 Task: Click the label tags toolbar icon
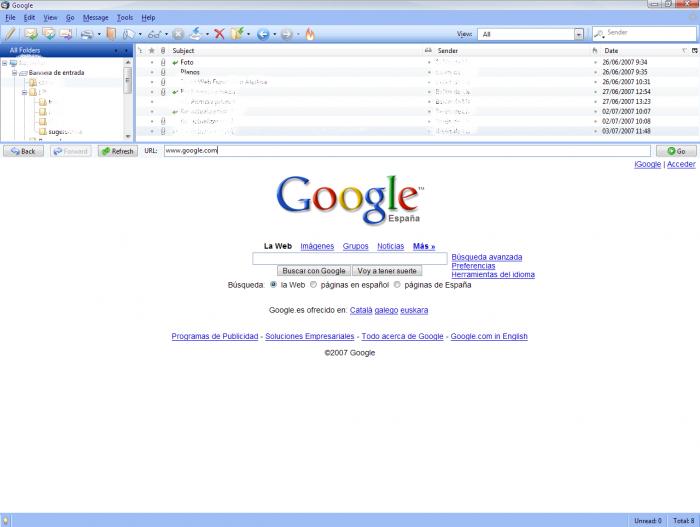[x=129, y=34]
